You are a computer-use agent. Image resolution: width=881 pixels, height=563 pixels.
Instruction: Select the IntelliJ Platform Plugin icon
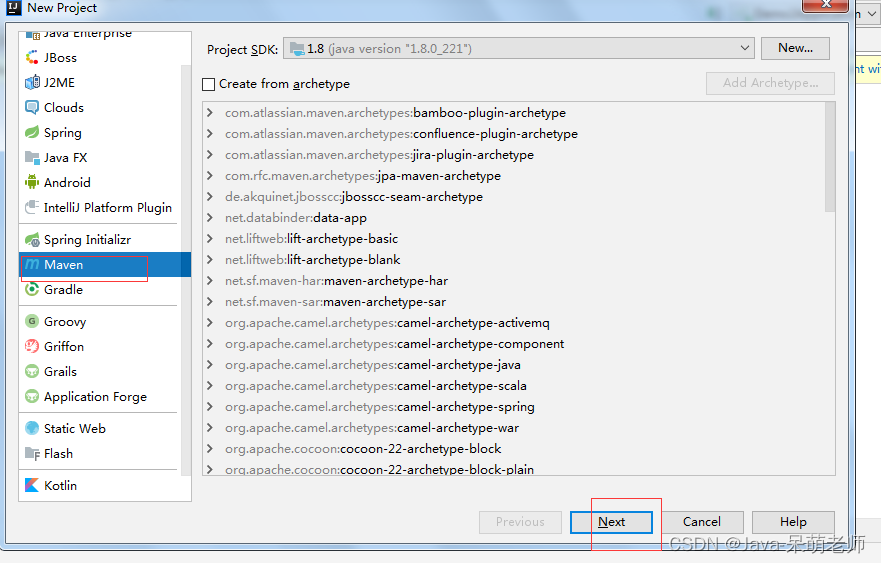[32, 207]
